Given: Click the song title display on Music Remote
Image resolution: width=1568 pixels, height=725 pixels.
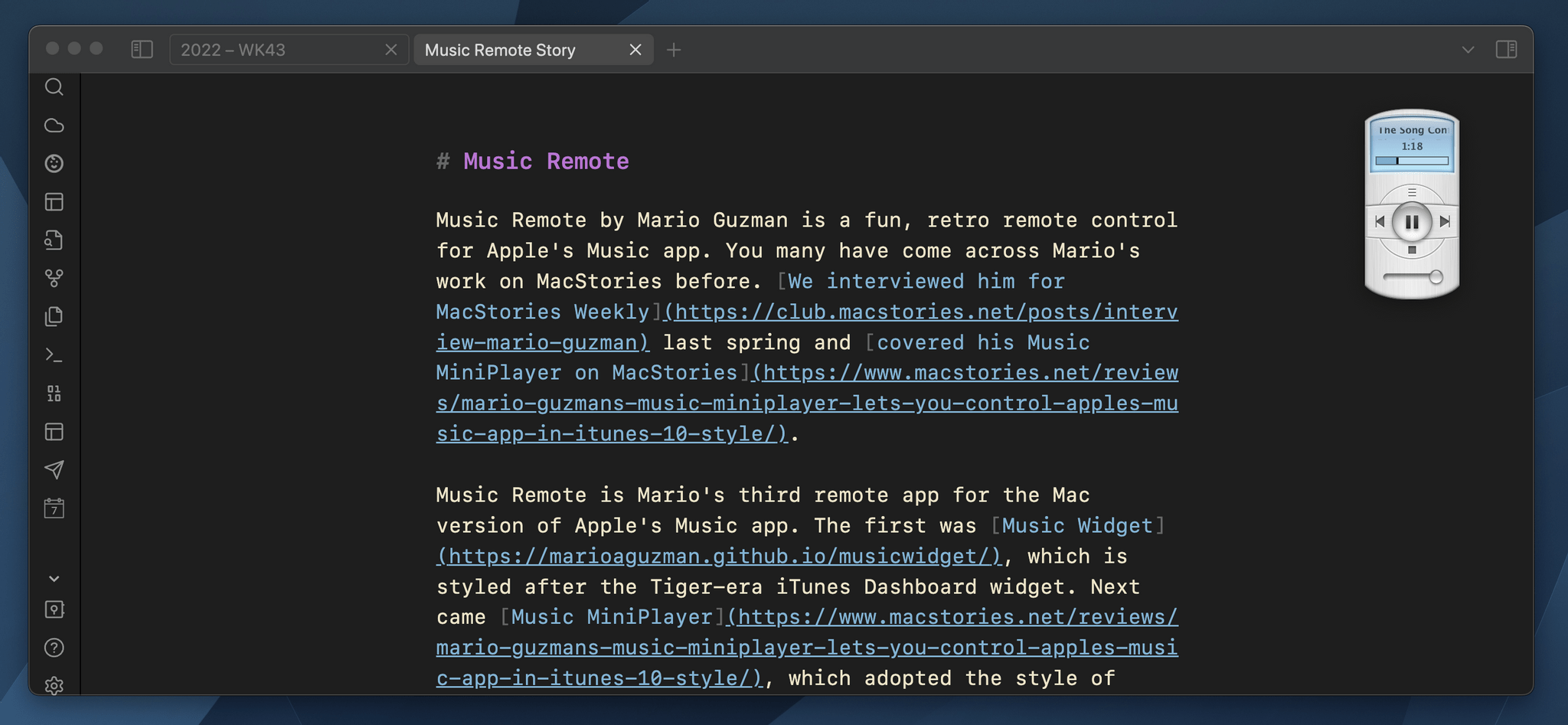Looking at the screenshot, I should coord(1412,130).
